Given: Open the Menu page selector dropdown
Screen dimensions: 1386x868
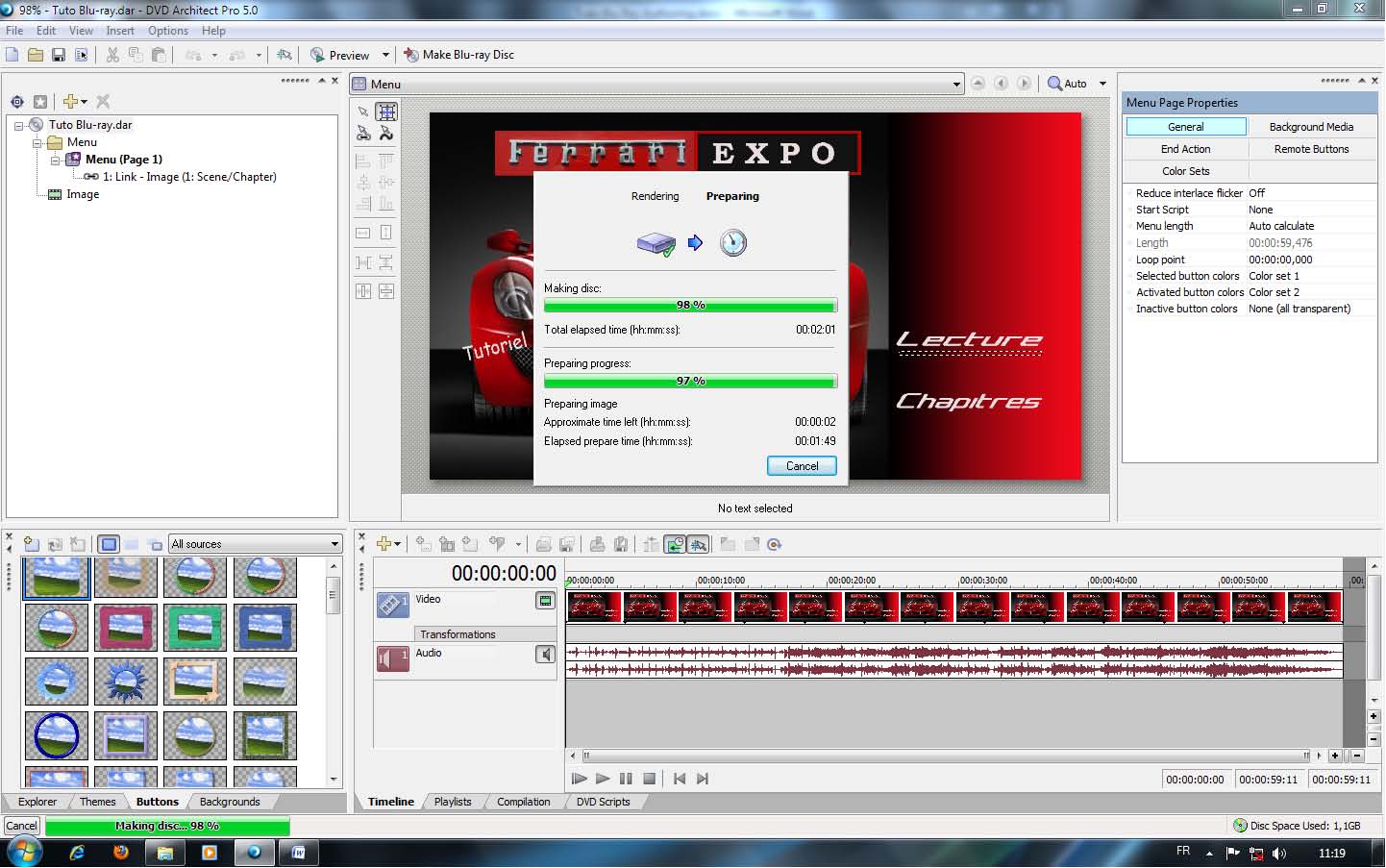Looking at the screenshot, I should click(x=956, y=84).
